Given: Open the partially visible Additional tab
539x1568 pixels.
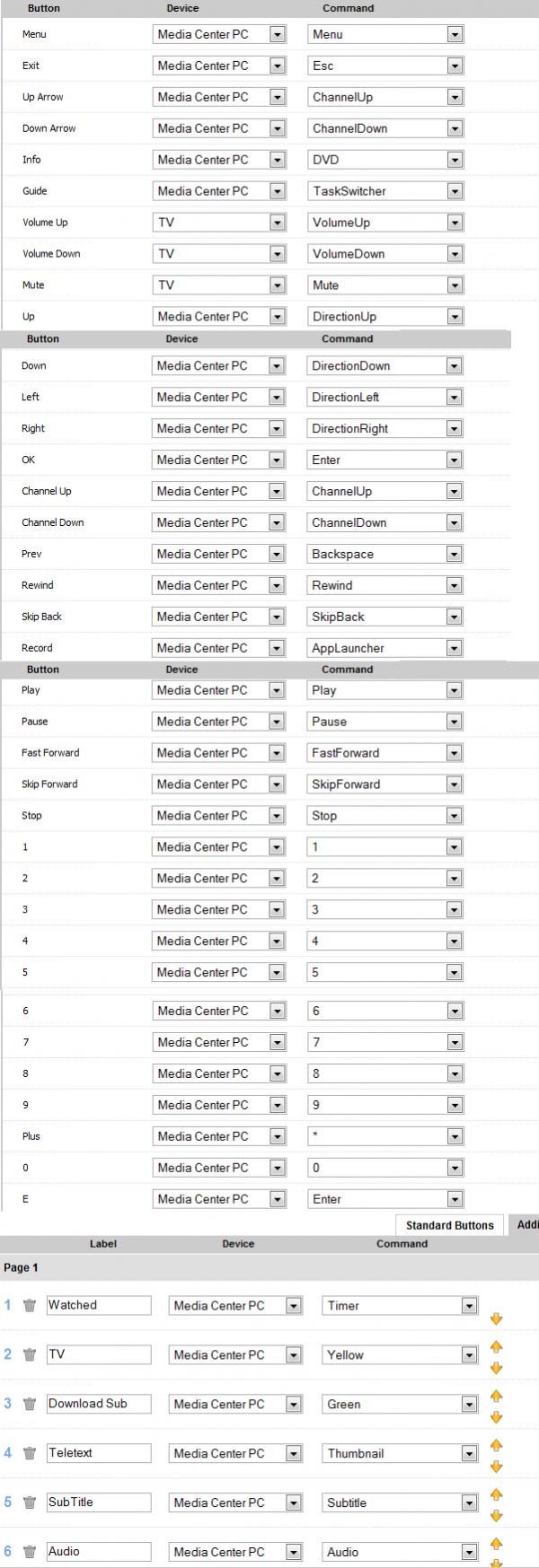Looking at the screenshot, I should pos(526,1225).
